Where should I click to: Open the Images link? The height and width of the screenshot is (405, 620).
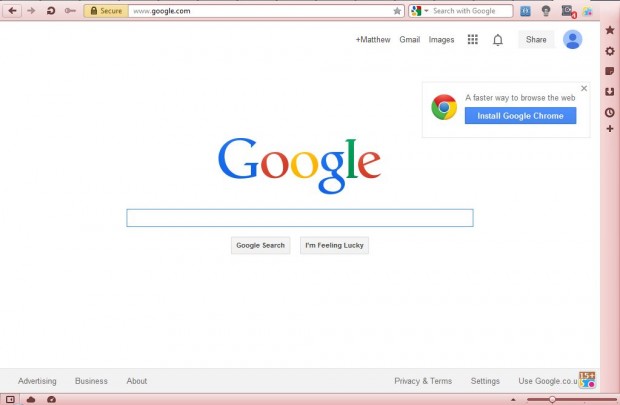(441, 40)
